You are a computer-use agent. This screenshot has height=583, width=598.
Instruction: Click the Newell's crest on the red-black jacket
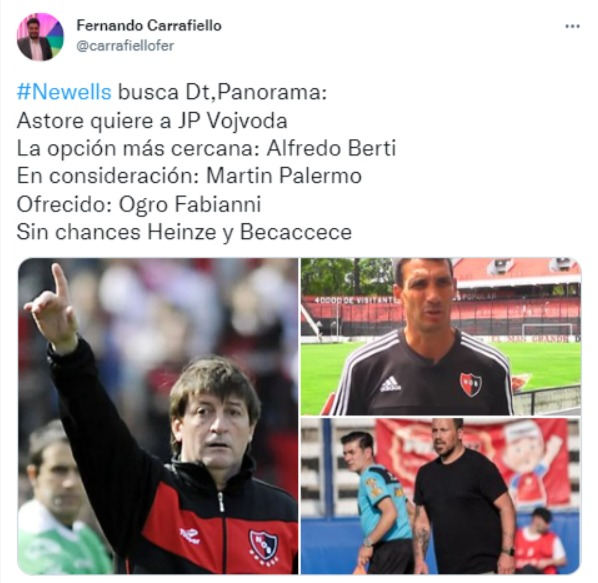pos(264,544)
